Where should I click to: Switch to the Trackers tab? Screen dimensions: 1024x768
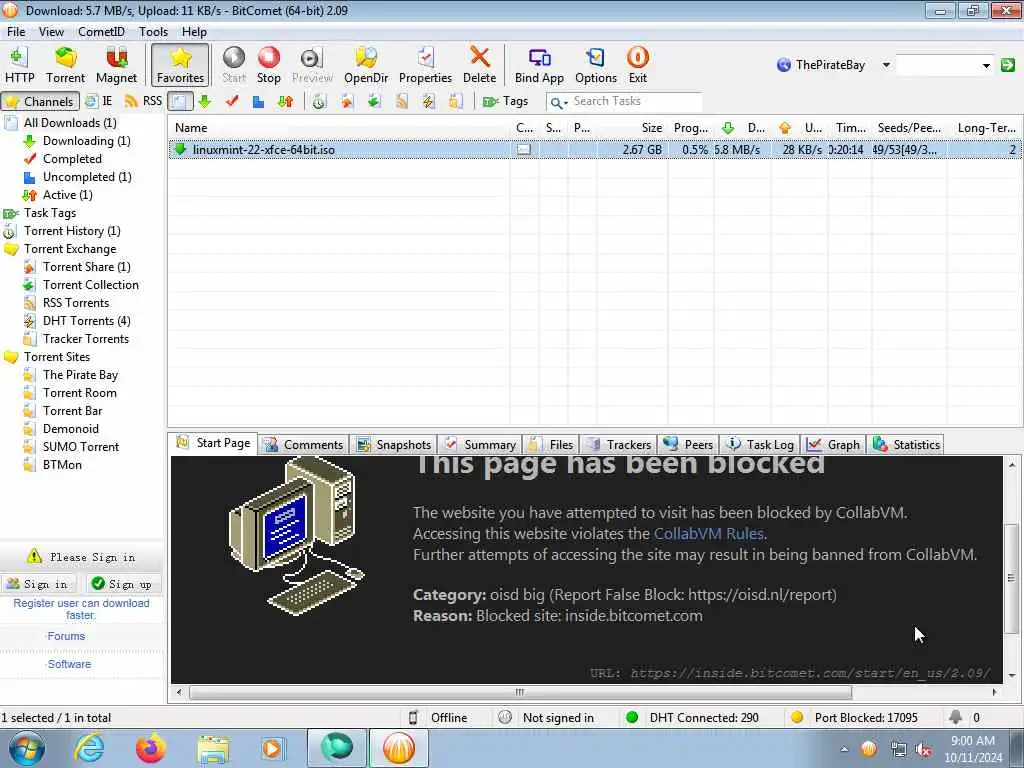click(x=619, y=445)
